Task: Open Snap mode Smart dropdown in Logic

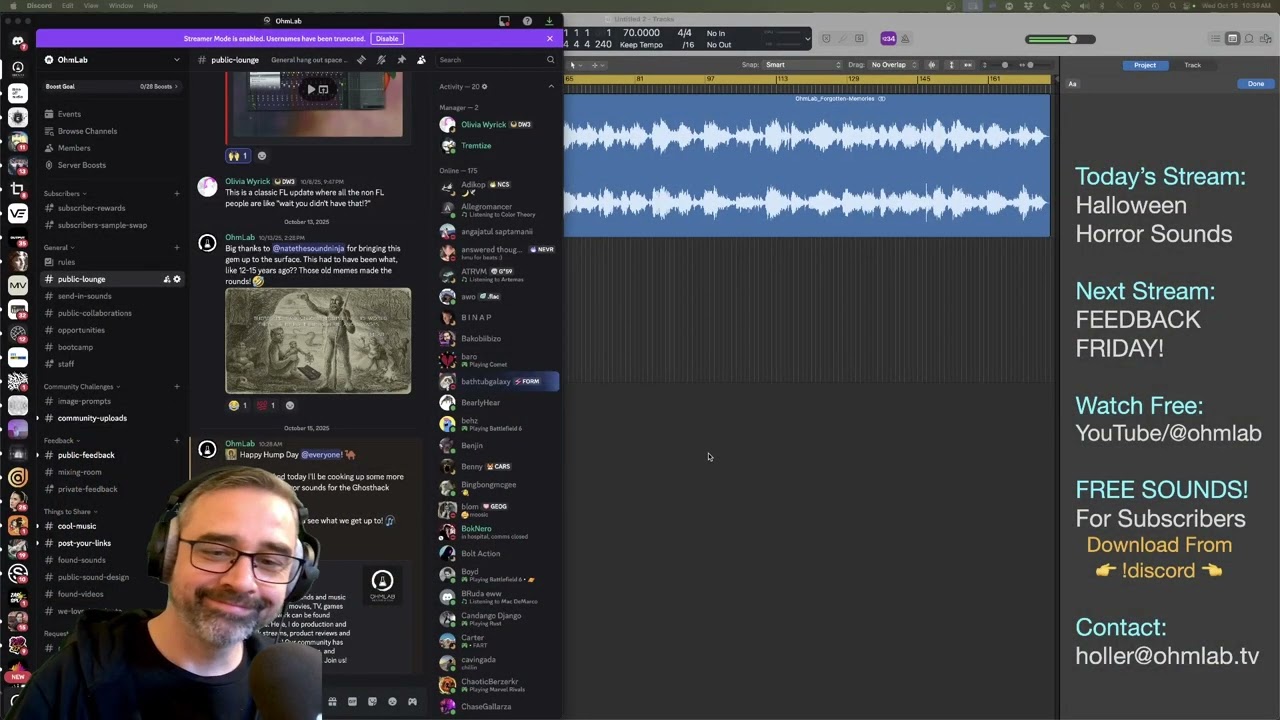Action: point(802,65)
